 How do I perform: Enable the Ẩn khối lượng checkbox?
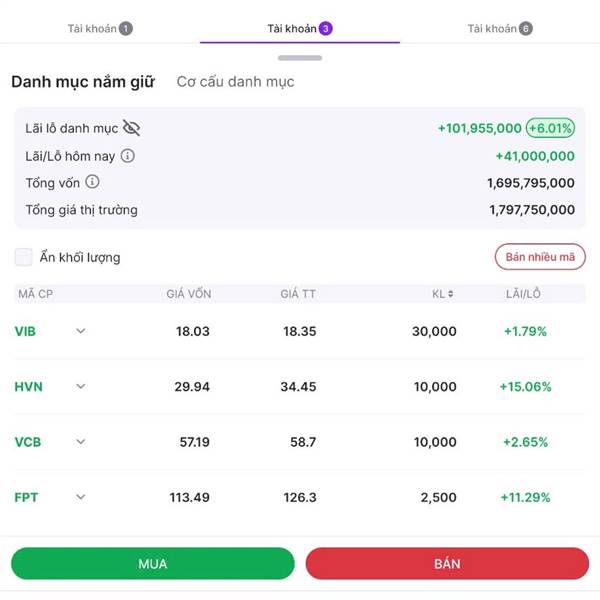click(x=24, y=257)
